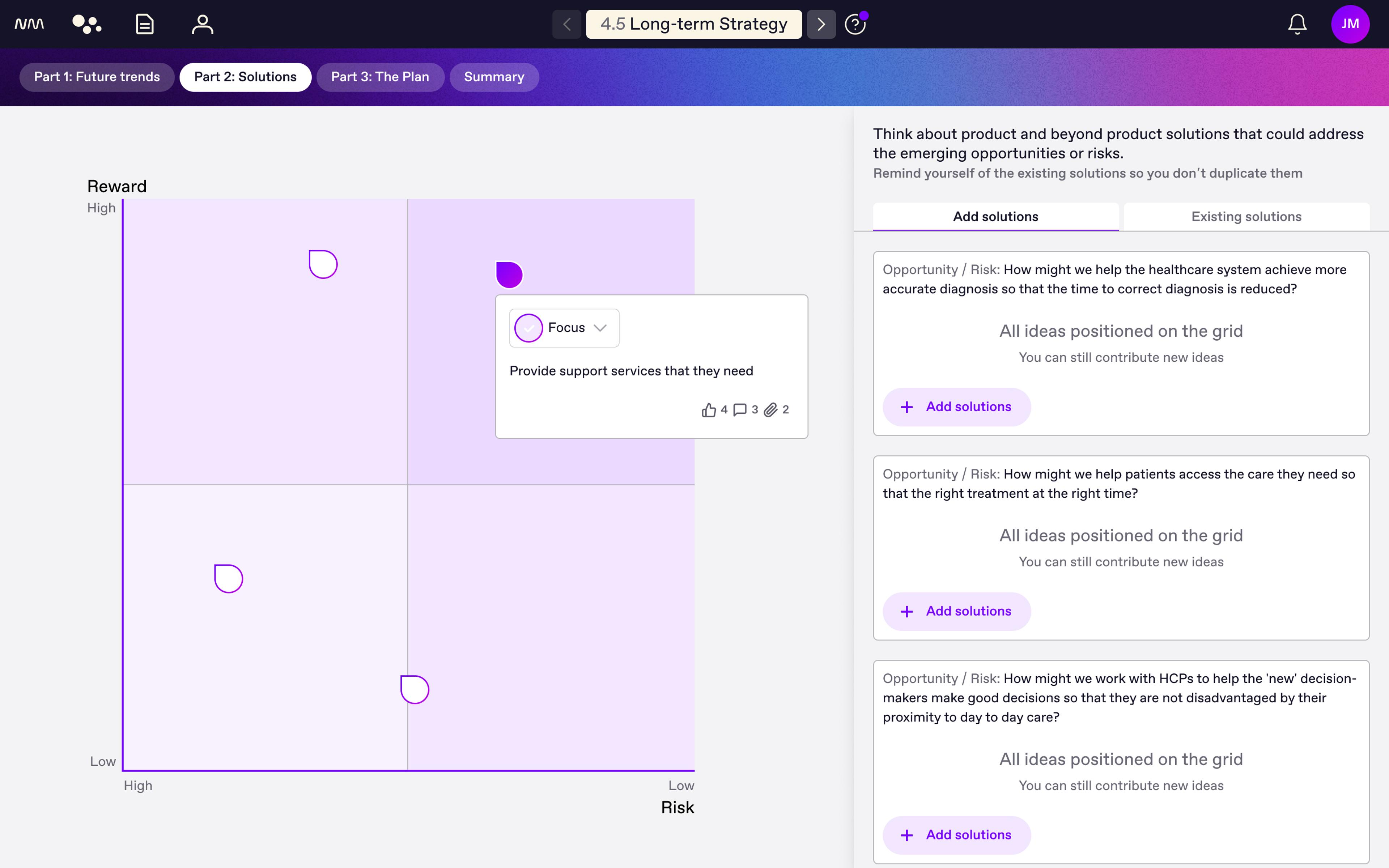Navigate to previous section using back arrow
The image size is (1389, 868).
pos(566,24)
